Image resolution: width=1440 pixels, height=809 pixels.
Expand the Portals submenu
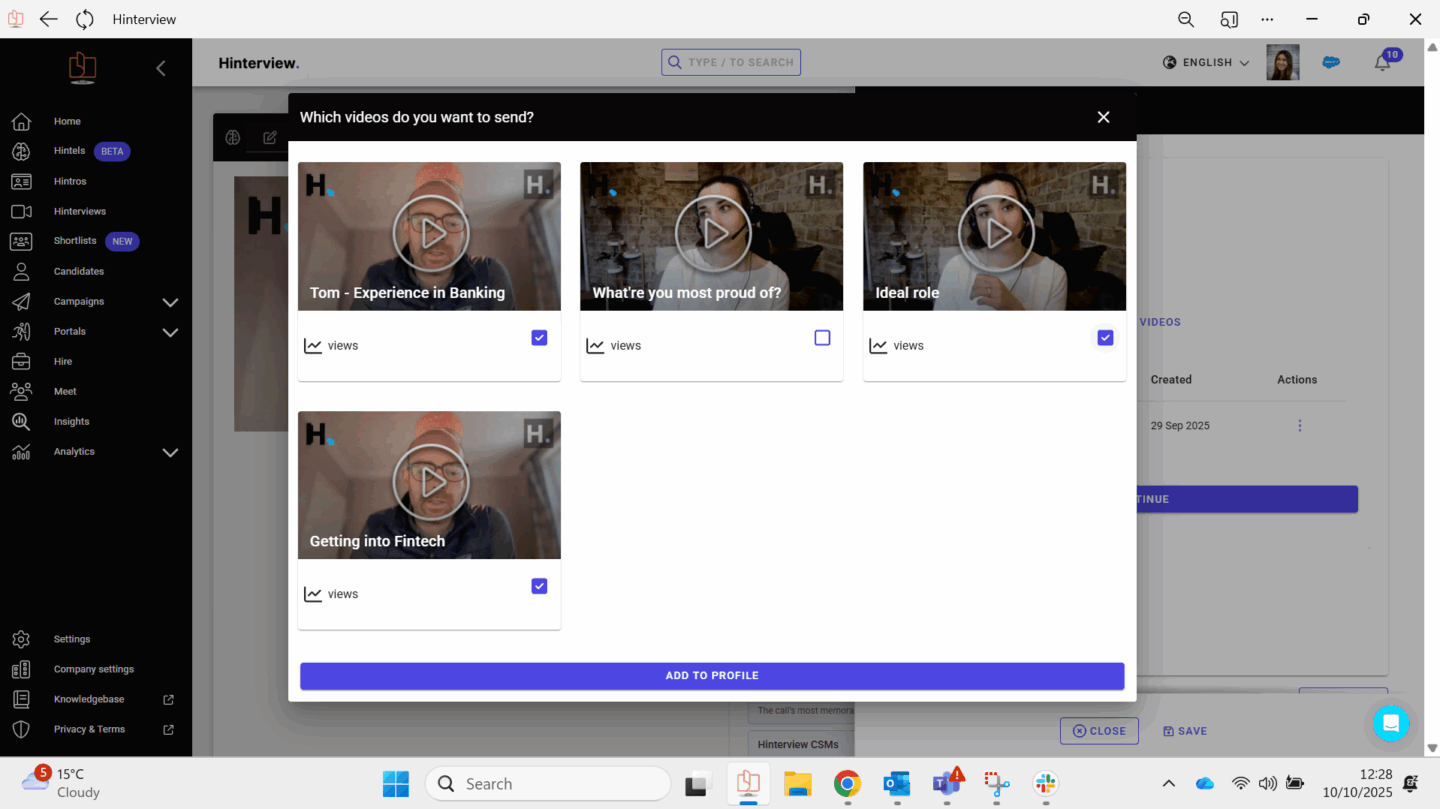coord(170,332)
